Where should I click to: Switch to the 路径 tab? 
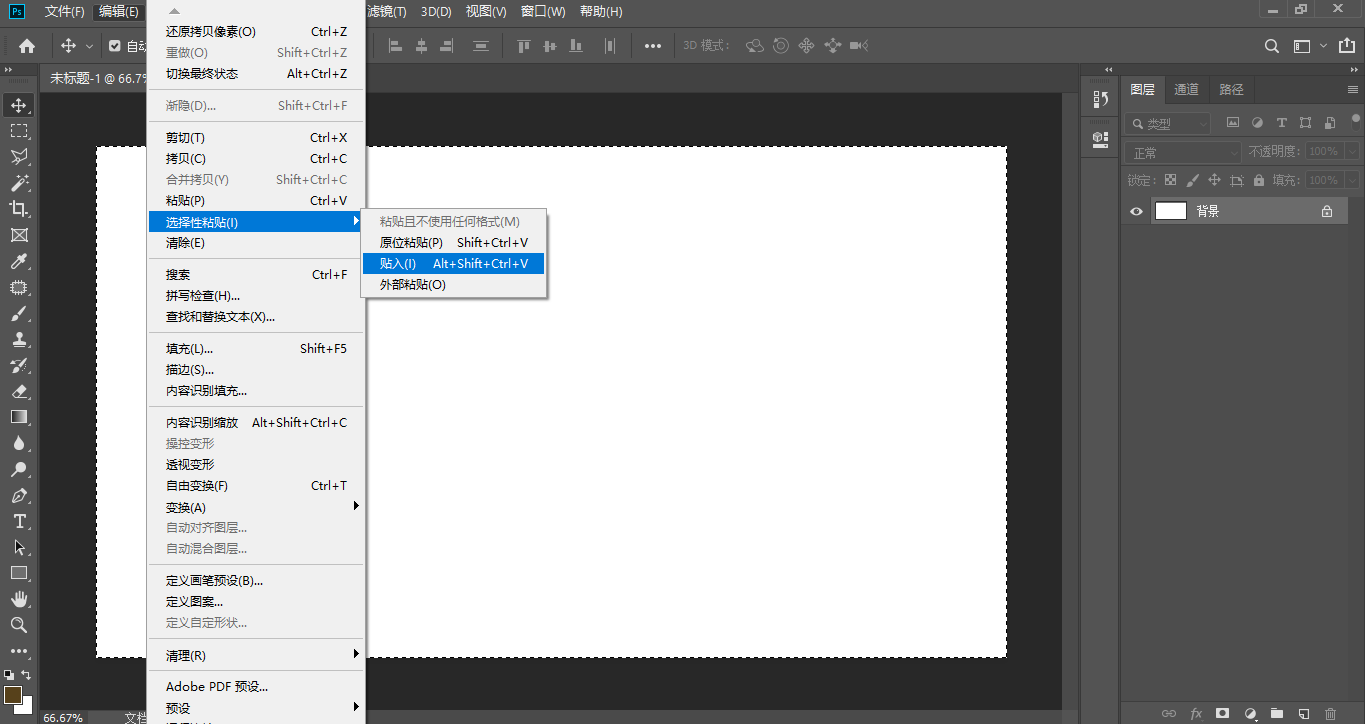pos(1231,90)
